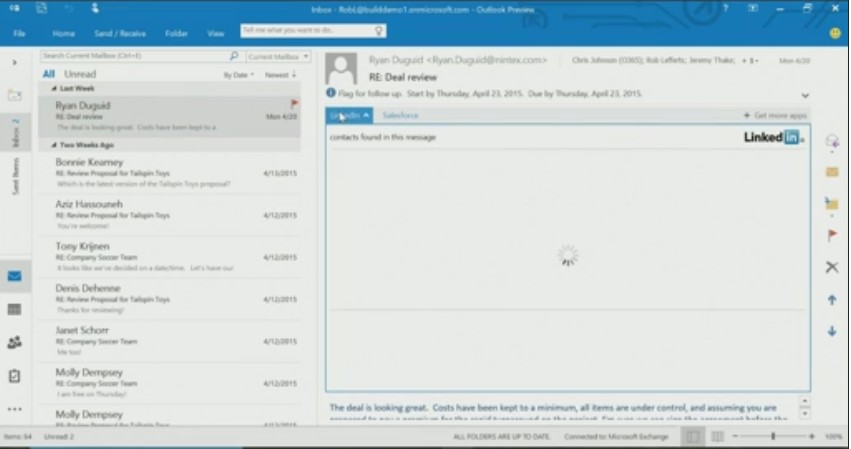This screenshot has width=851, height=449.
Task: Expand the +1 more recipients
Action: (751, 61)
